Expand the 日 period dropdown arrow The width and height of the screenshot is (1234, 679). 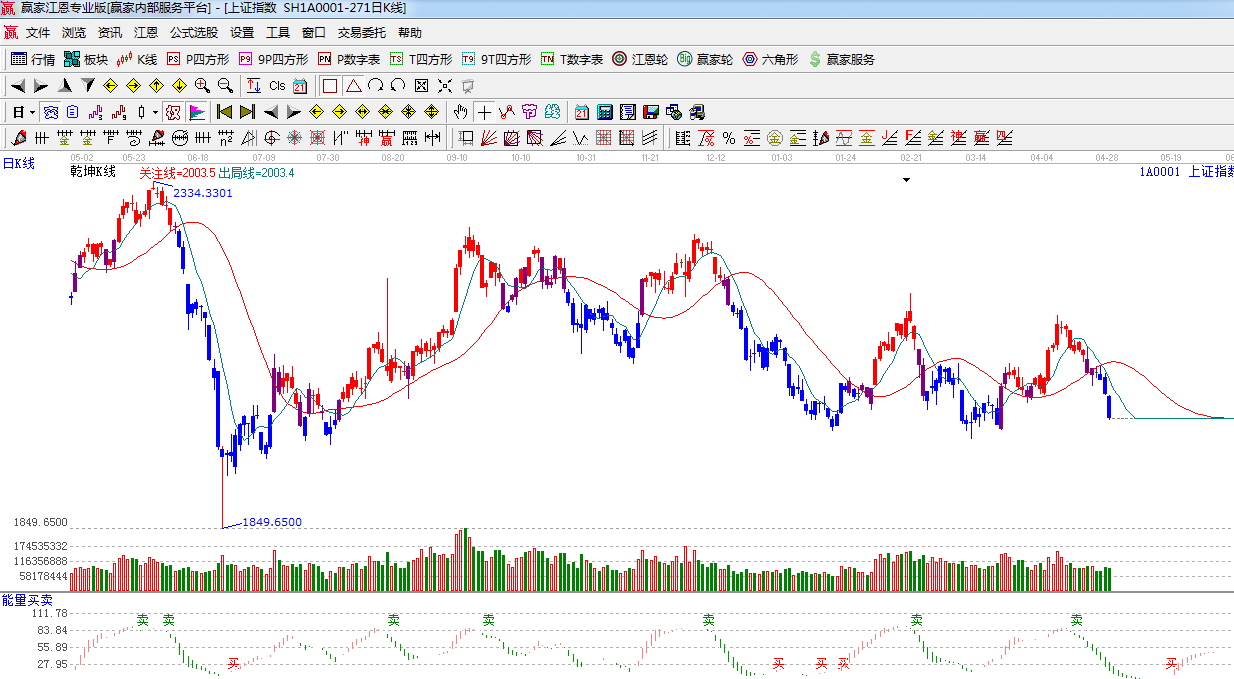coord(32,112)
